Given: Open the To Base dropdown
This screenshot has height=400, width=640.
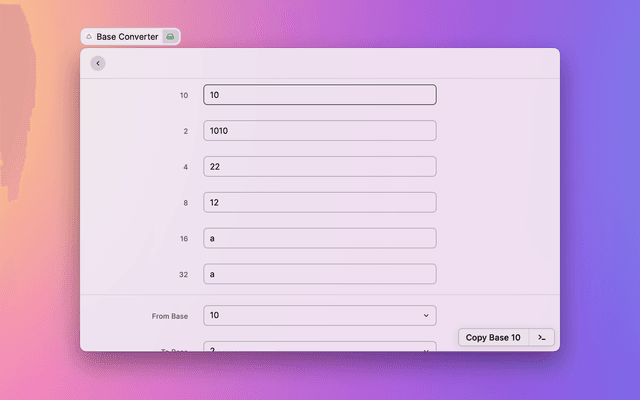Looking at the screenshot, I should pos(320,348).
